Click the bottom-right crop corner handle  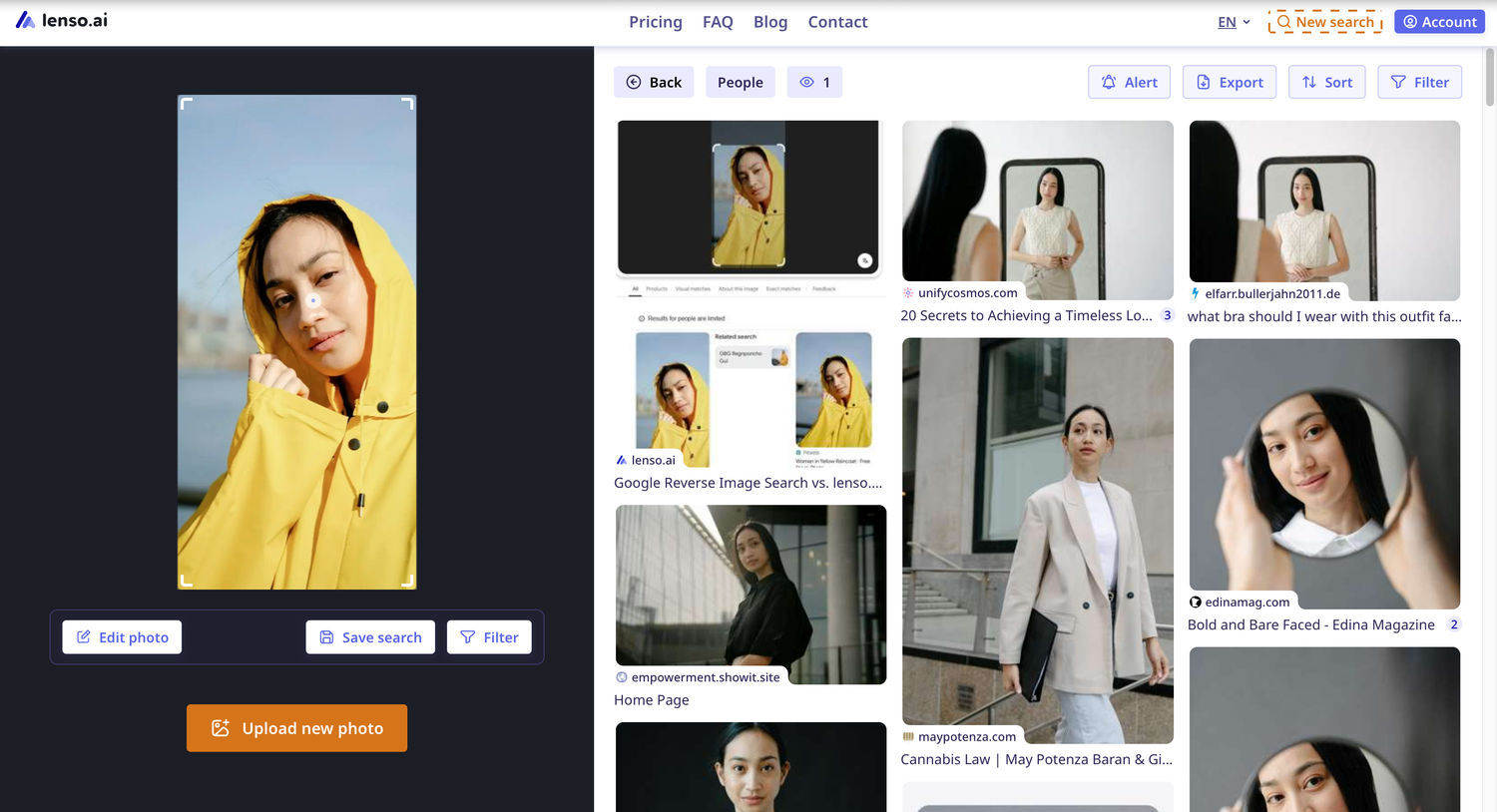tap(407, 581)
